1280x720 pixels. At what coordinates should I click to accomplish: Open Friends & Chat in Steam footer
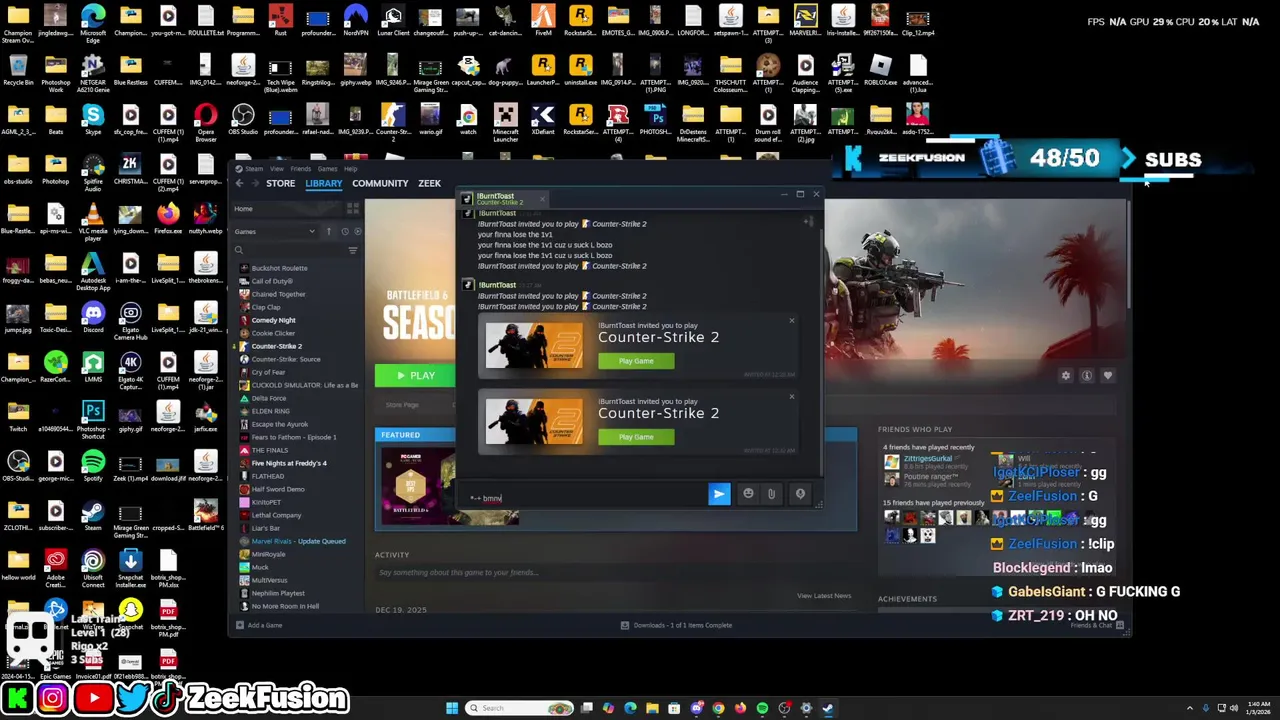(1097, 625)
